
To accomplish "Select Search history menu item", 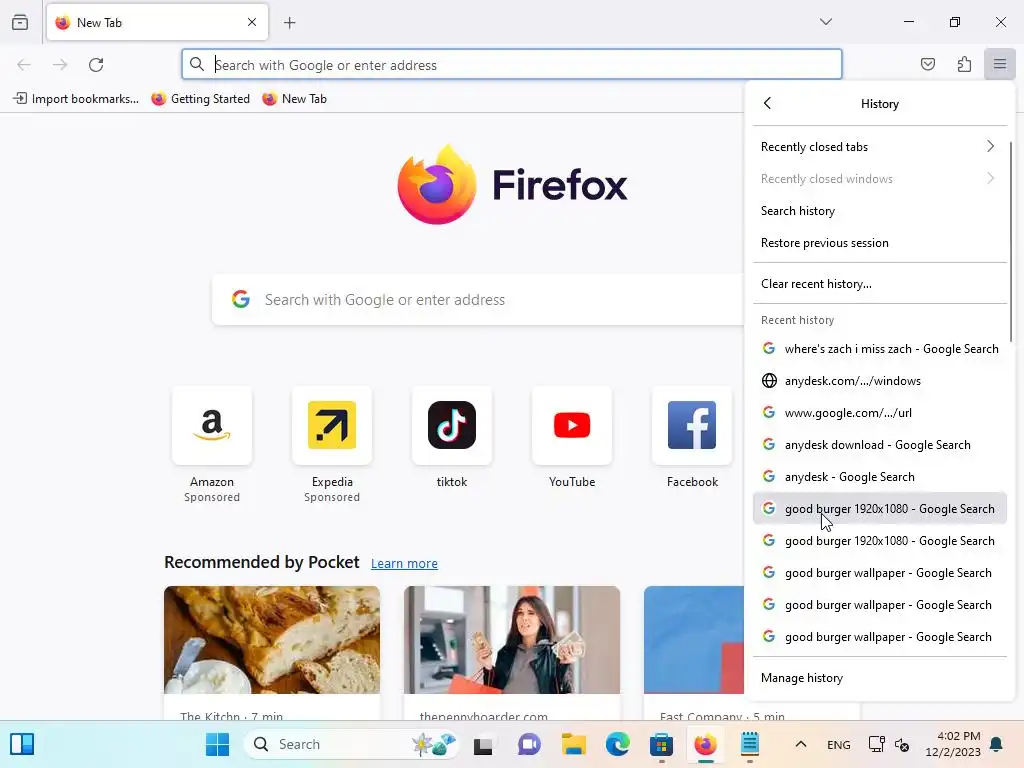I will (880, 211).
